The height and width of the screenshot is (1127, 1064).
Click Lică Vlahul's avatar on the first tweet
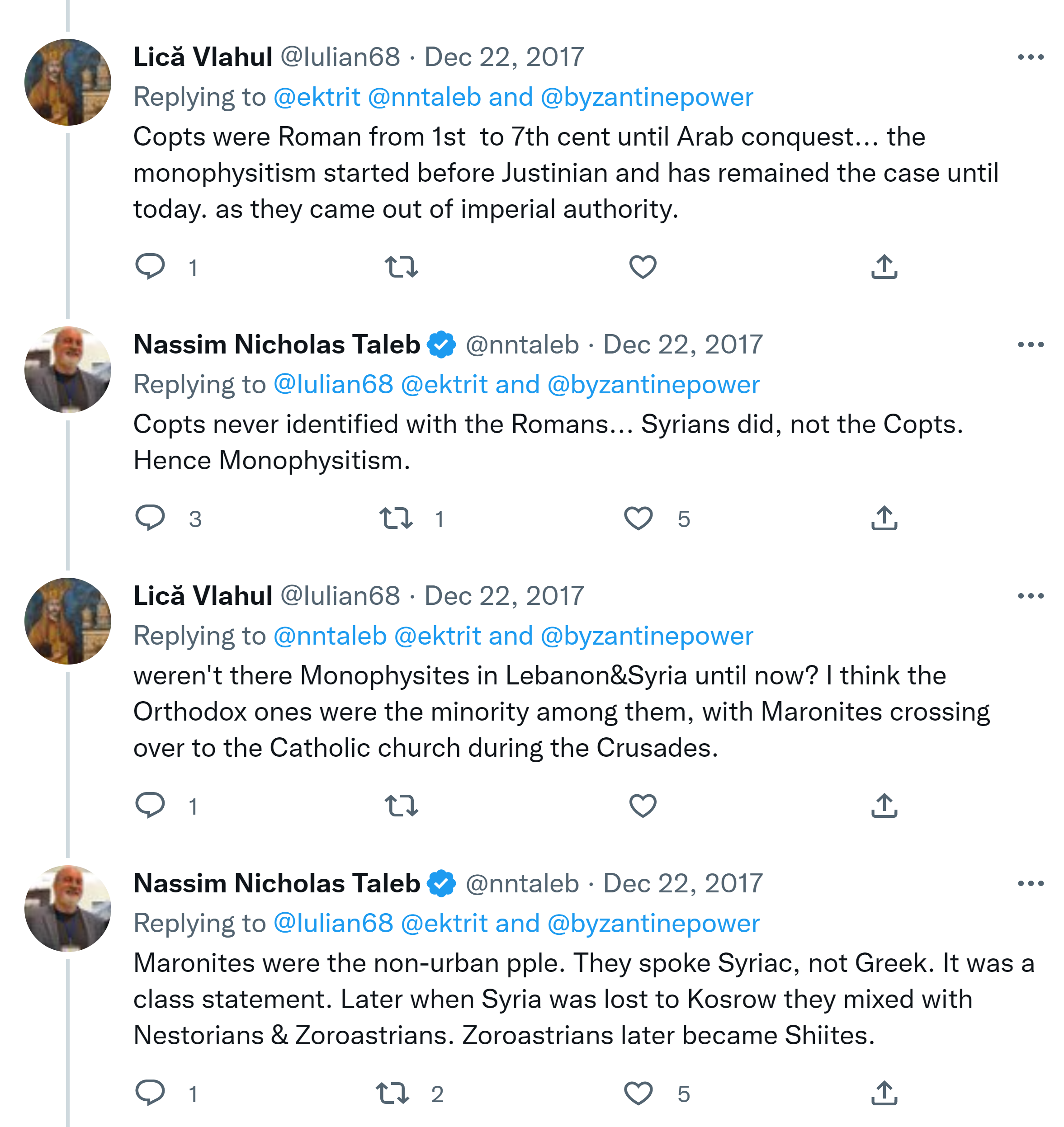point(68,82)
